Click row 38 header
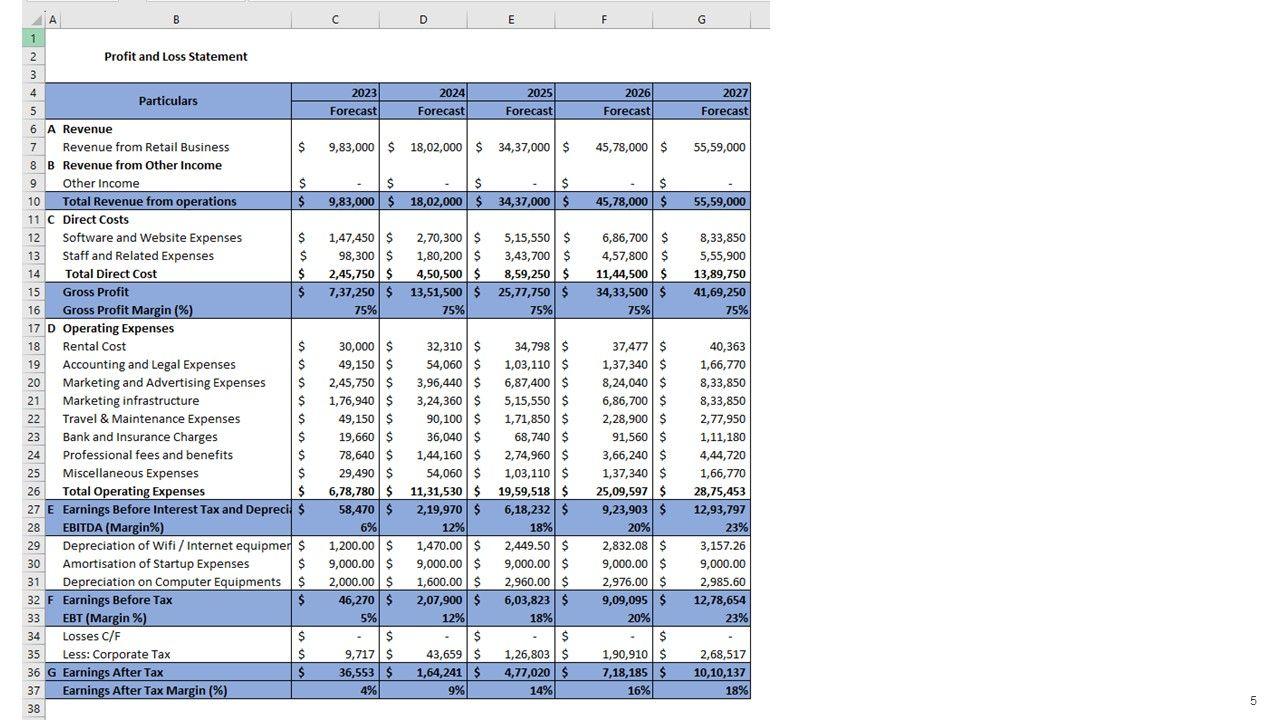 click(x=33, y=709)
